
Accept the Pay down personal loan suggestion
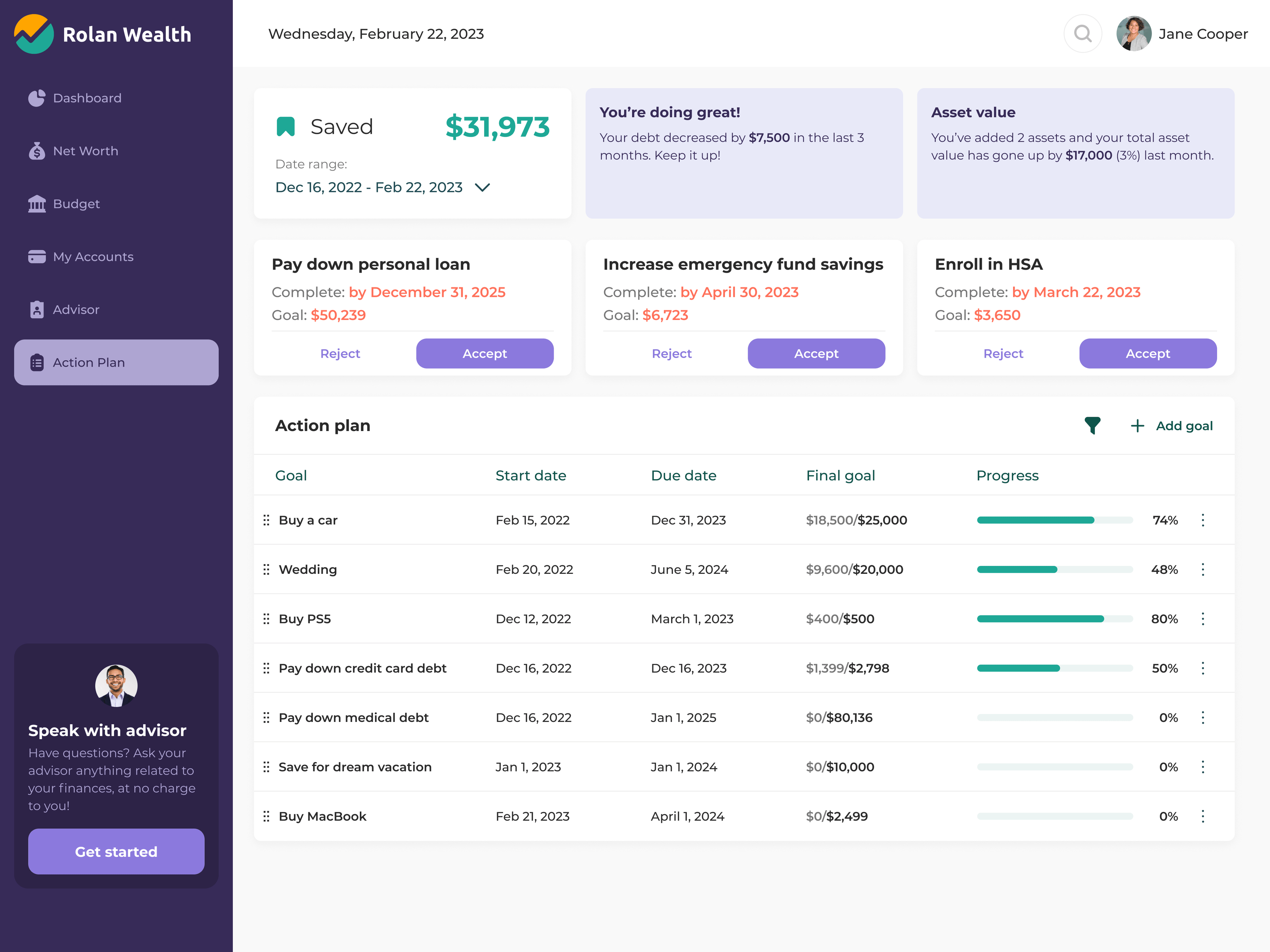[485, 353]
